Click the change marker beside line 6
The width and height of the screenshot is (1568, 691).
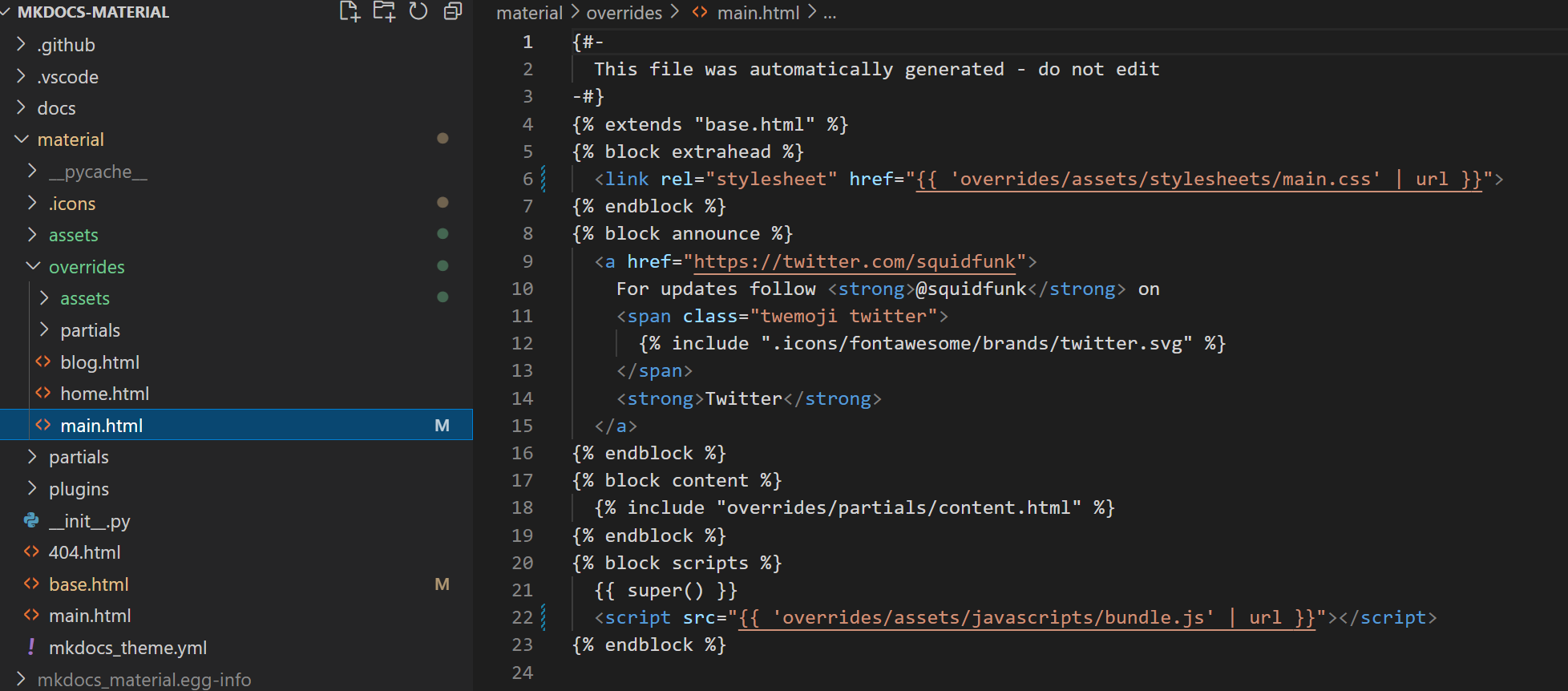(544, 179)
